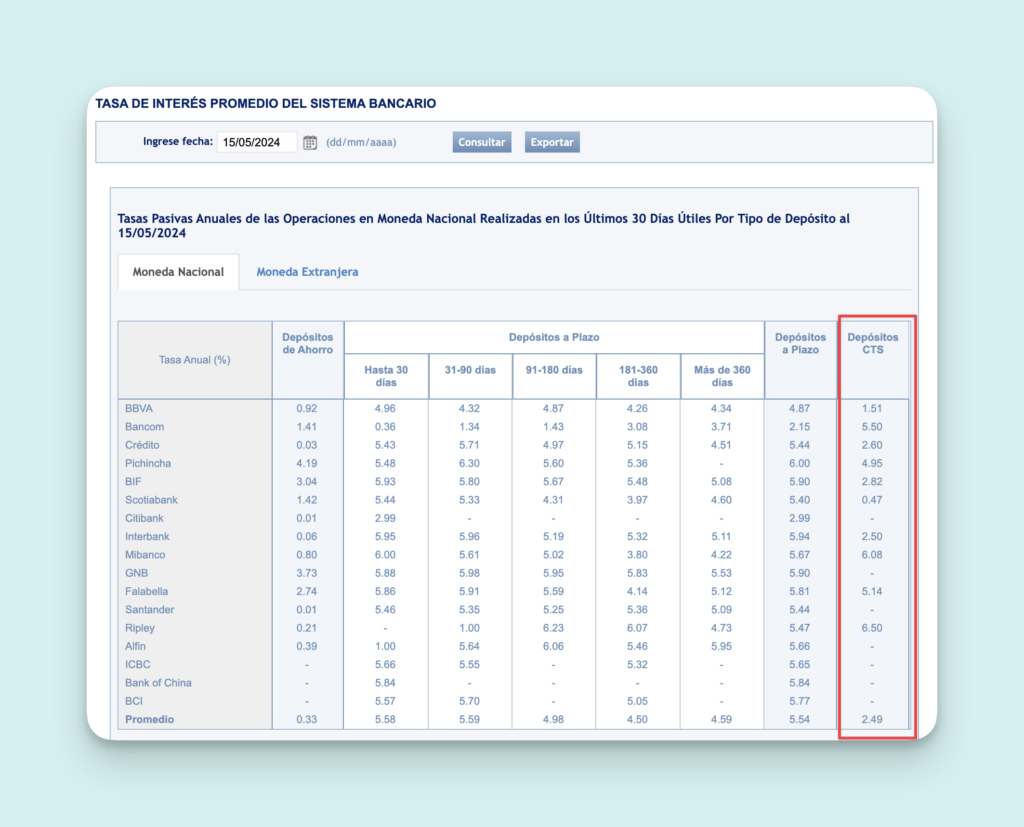Select the 'GNB' row name

coord(136,573)
